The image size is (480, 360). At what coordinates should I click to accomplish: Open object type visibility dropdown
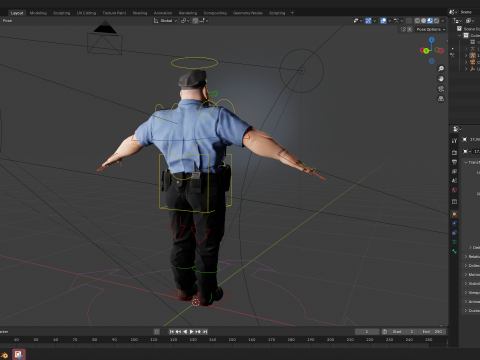pyautogui.click(x=358, y=21)
